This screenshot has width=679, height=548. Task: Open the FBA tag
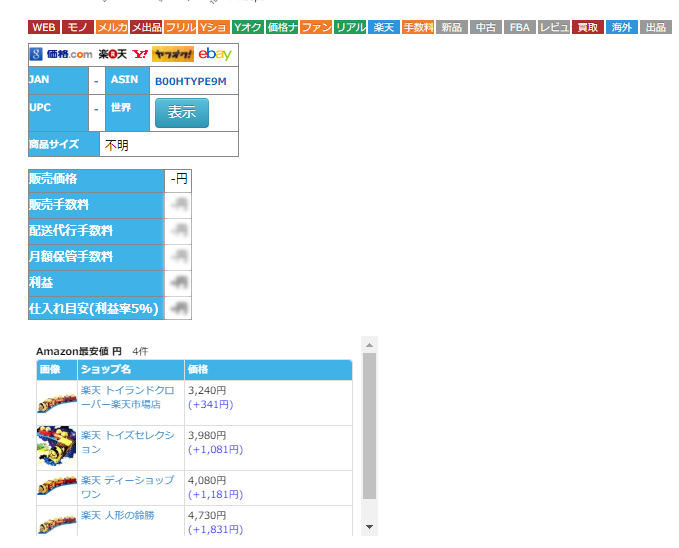(x=520, y=27)
